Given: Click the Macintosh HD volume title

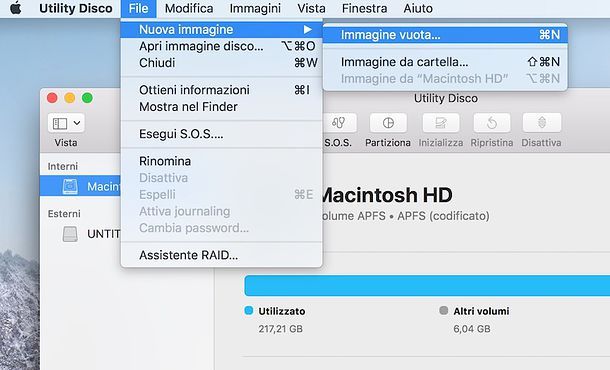Looking at the screenshot, I should coord(387,195).
